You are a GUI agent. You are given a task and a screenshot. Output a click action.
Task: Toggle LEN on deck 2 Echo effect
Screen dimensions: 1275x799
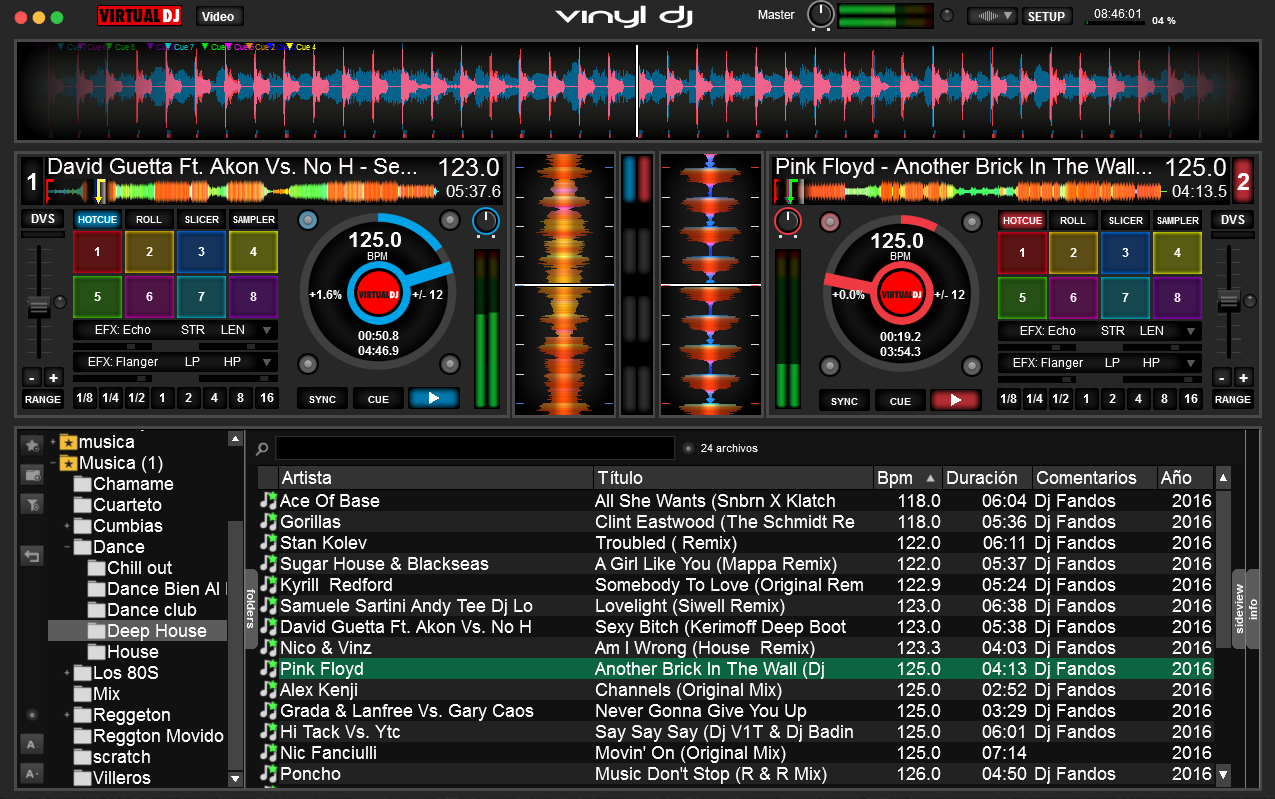click(x=1152, y=330)
